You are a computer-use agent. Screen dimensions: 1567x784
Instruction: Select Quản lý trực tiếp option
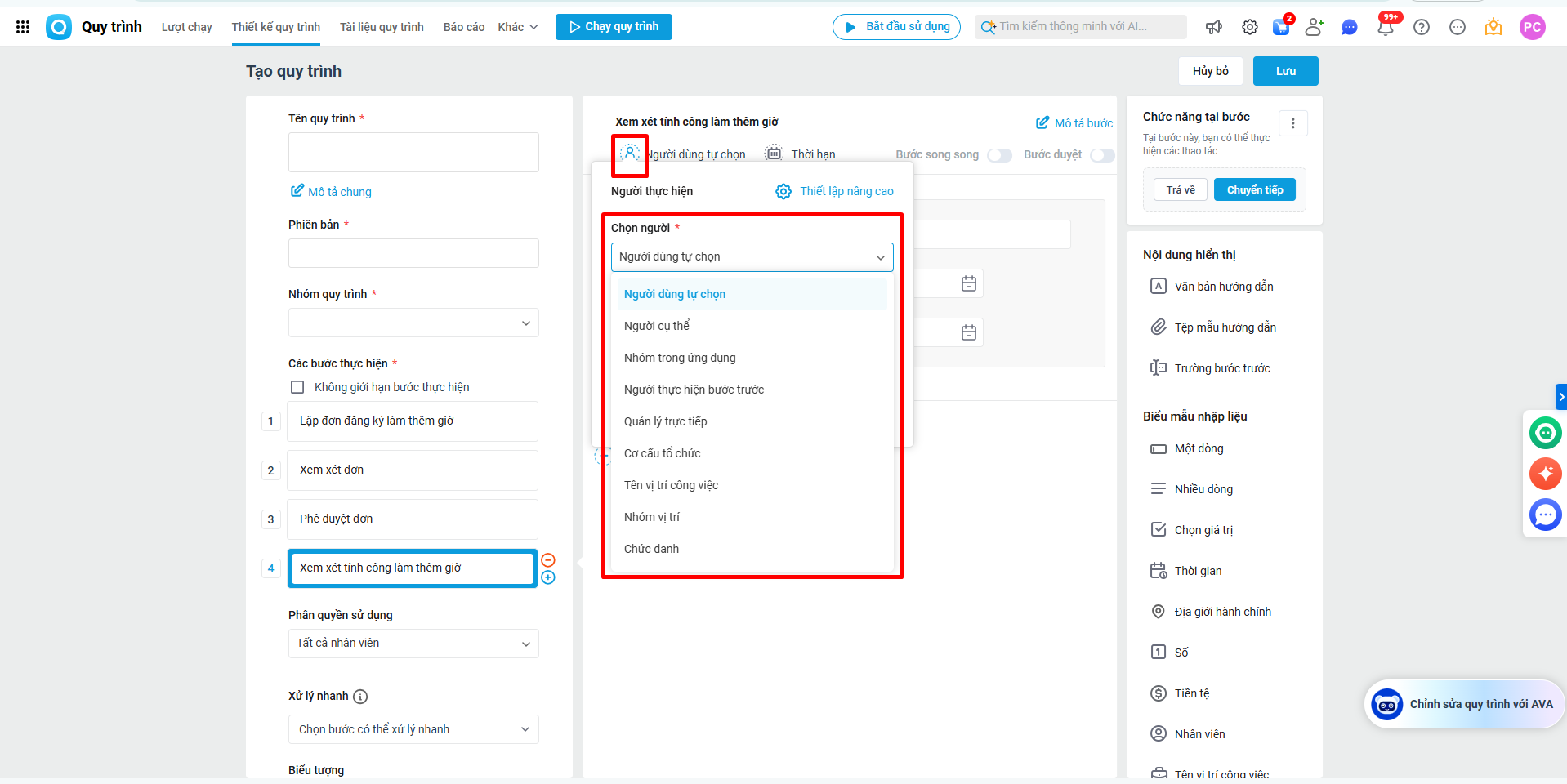coord(752,421)
